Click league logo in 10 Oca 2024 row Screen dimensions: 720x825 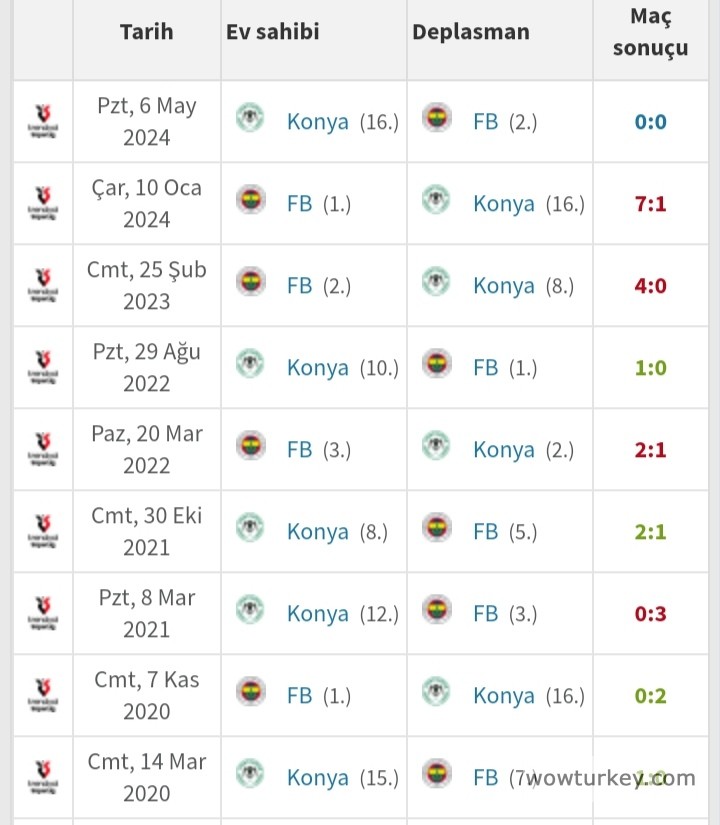click(x=43, y=204)
